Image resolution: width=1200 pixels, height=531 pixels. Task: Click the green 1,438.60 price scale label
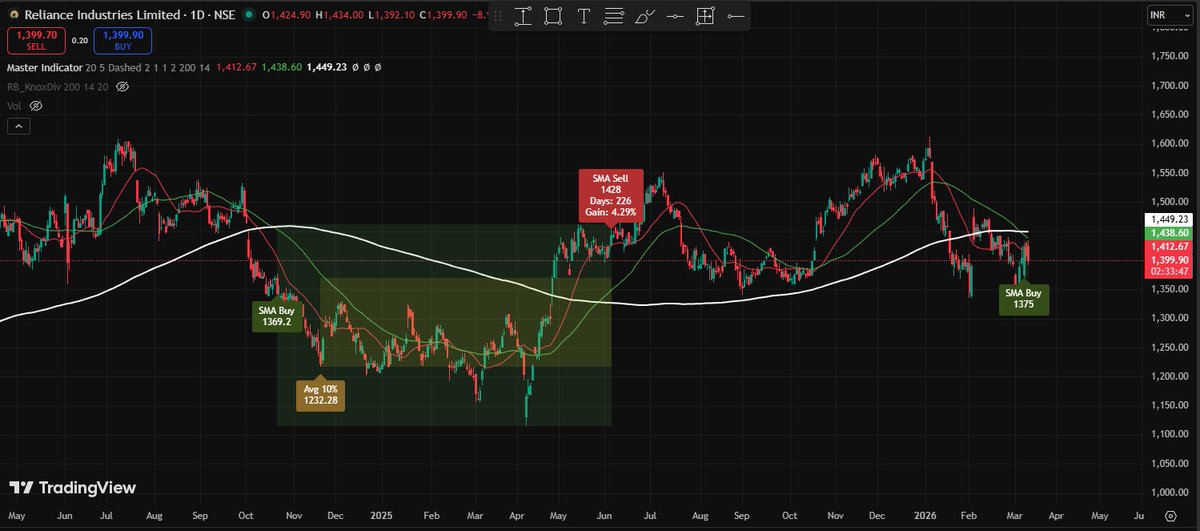(x=1170, y=232)
